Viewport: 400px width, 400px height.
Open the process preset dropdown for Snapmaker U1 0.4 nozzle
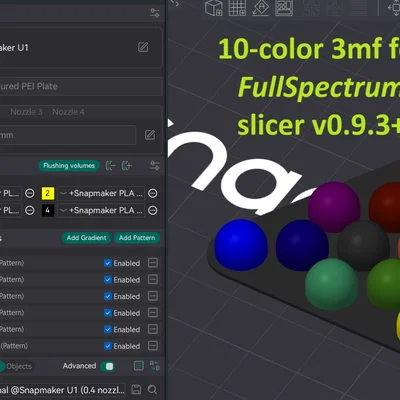click(63, 390)
